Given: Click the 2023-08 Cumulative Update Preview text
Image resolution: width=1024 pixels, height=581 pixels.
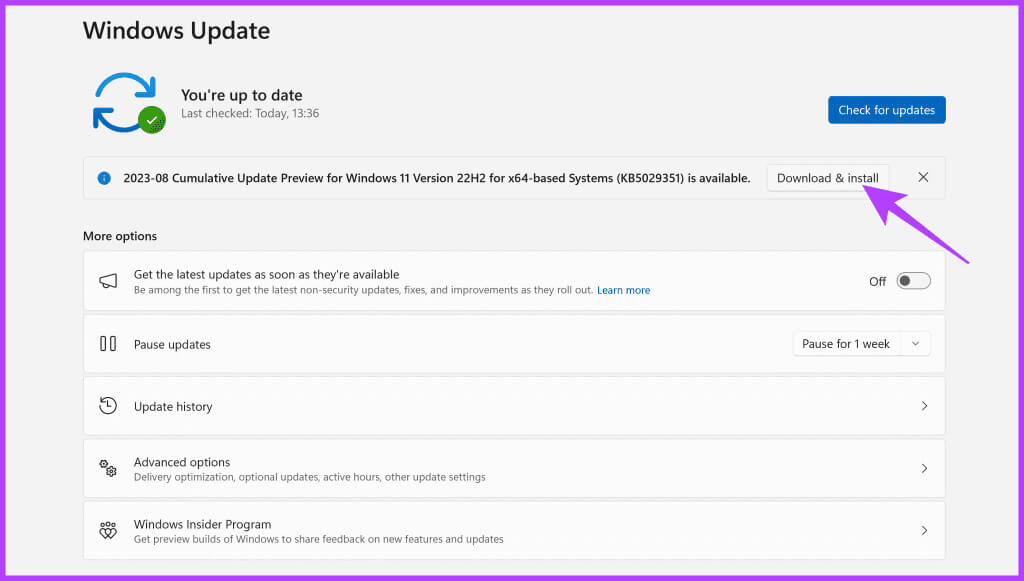Looking at the screenshot, I should (x=437, y=178).
